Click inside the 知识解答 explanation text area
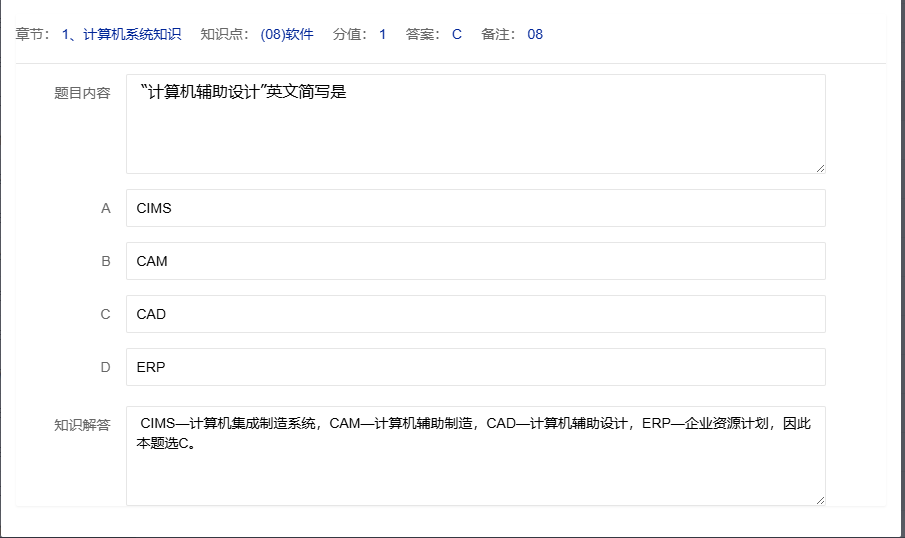Screen dimensions: 905x538 (475, 470)
